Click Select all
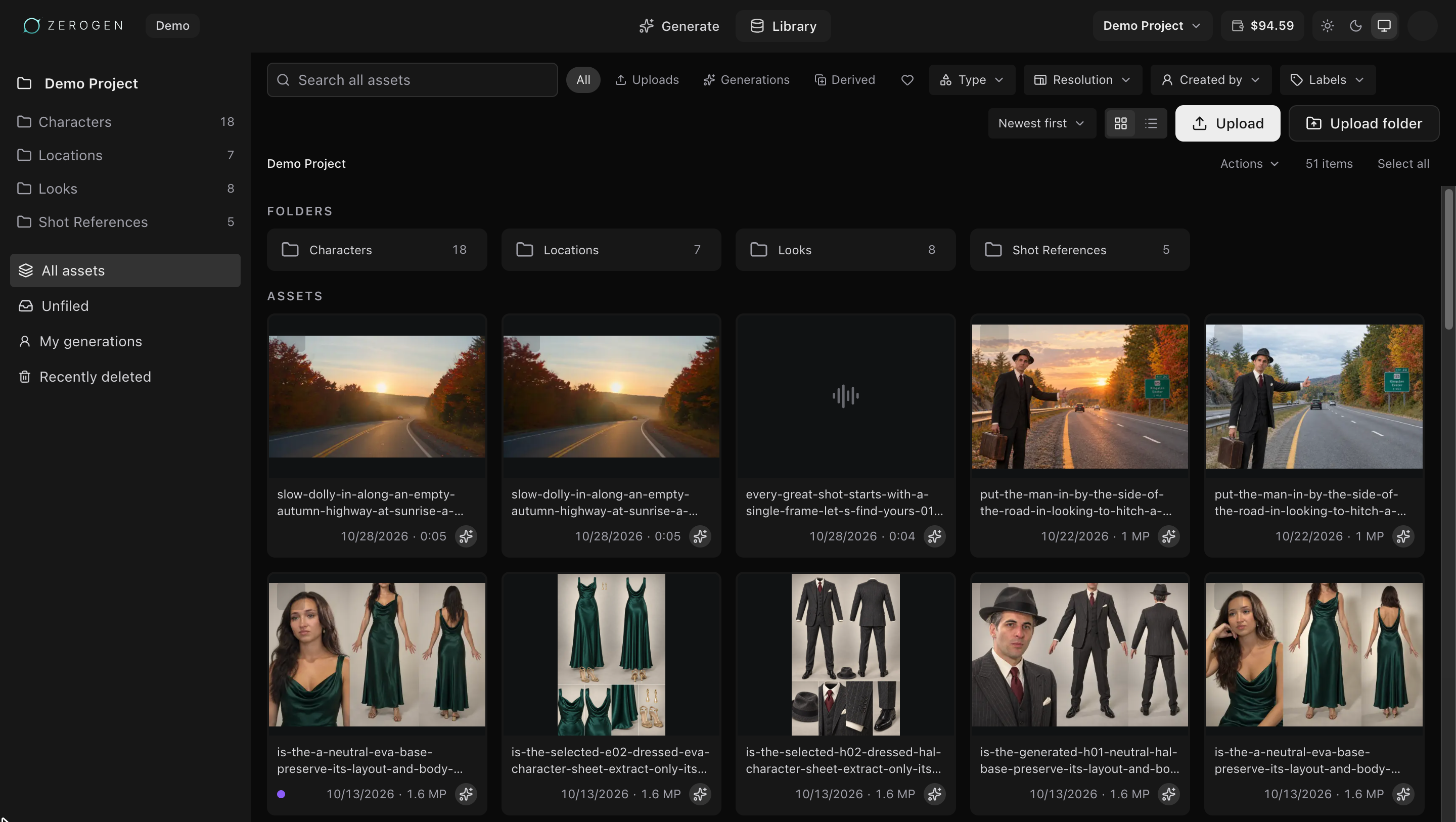Screen dimensions: 1456x822 pyautogui.click(x=1403, y=164)
